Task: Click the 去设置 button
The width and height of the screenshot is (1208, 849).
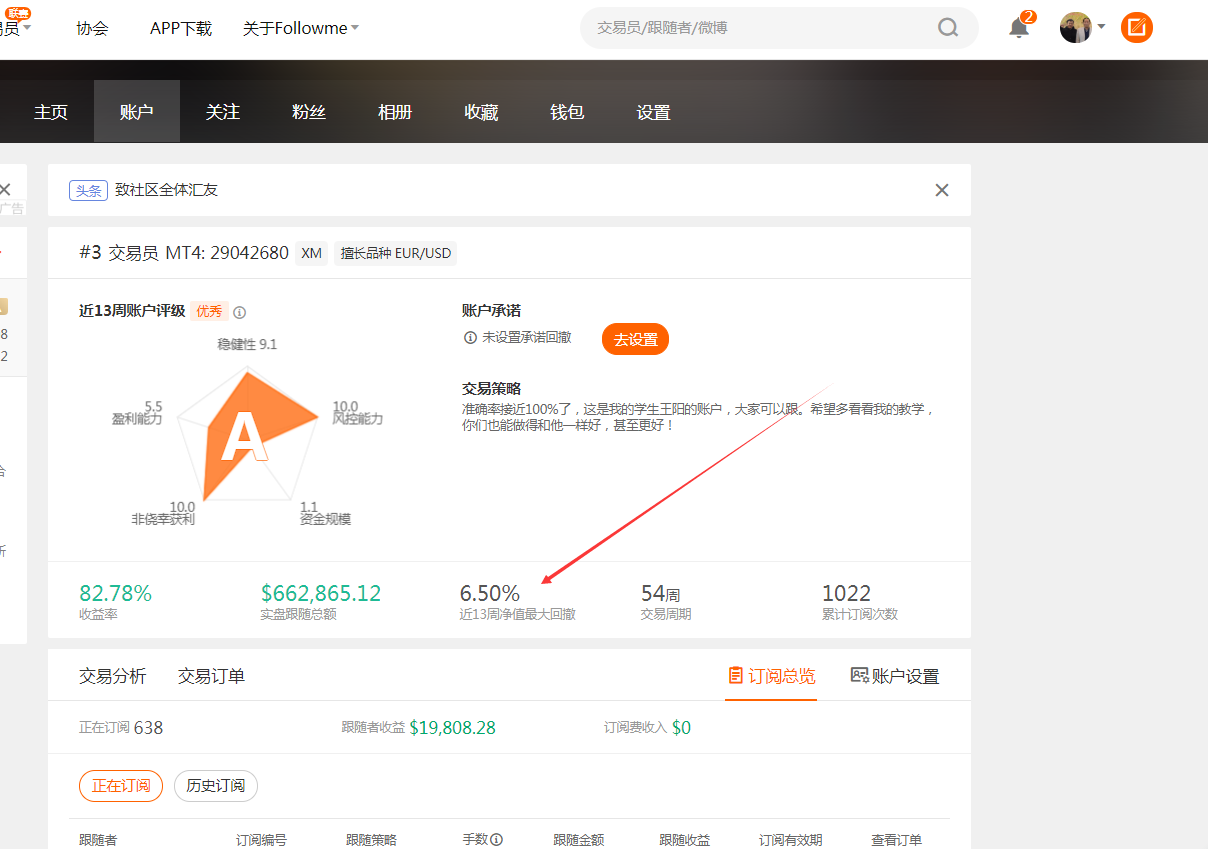Action: 635,339
